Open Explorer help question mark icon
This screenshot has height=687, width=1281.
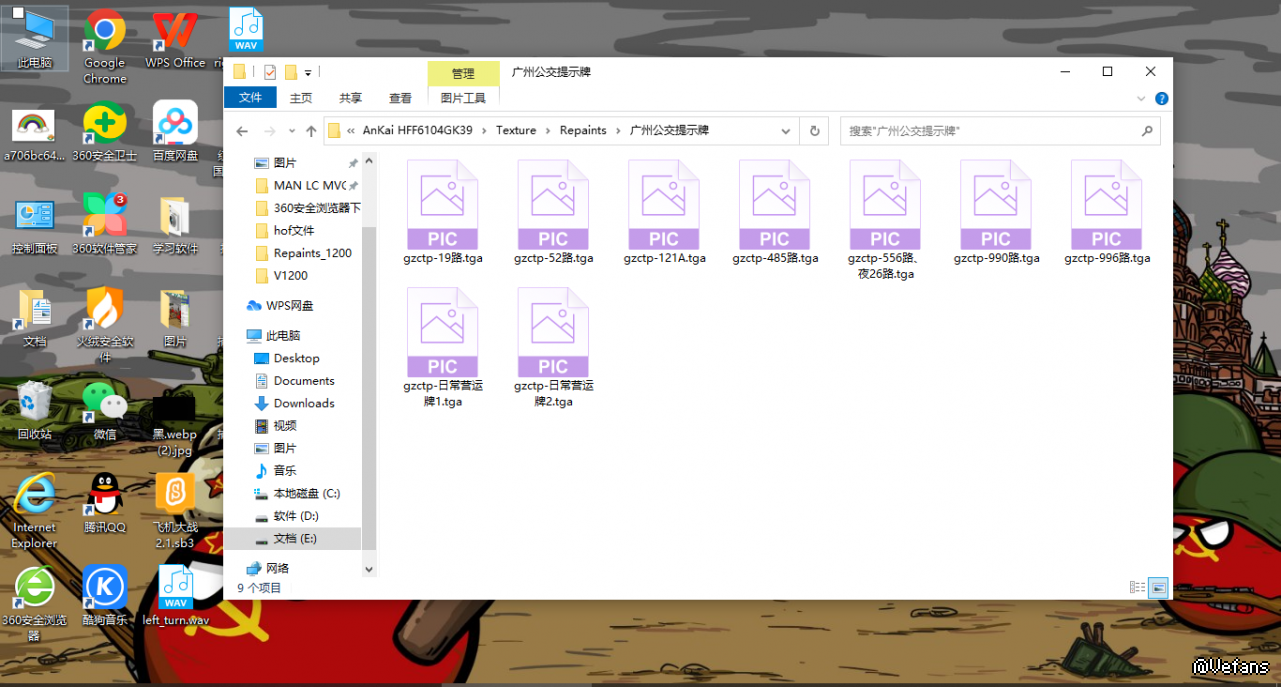(x=1161, y=99)
